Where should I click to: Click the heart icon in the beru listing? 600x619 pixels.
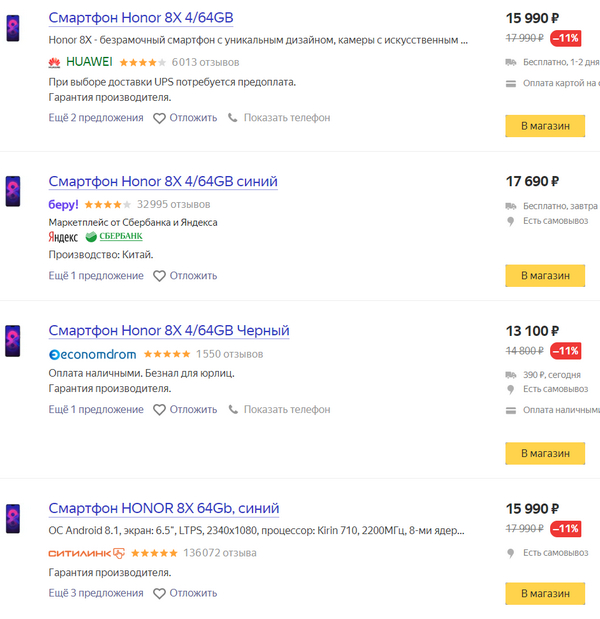tap(159, 276)
